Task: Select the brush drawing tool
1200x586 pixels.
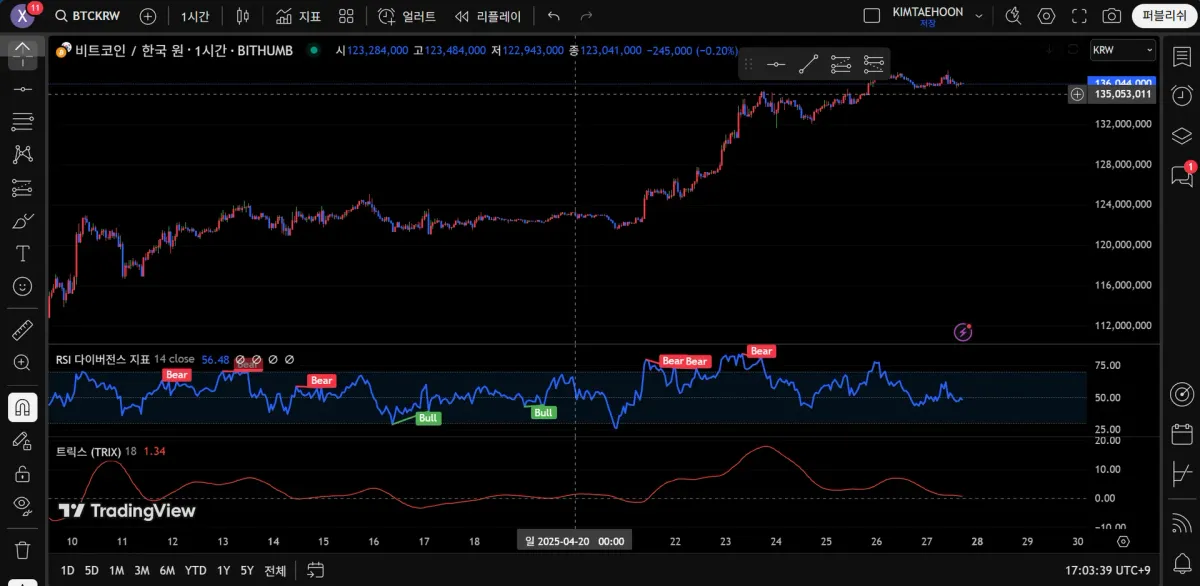Action: click(22, 220)
